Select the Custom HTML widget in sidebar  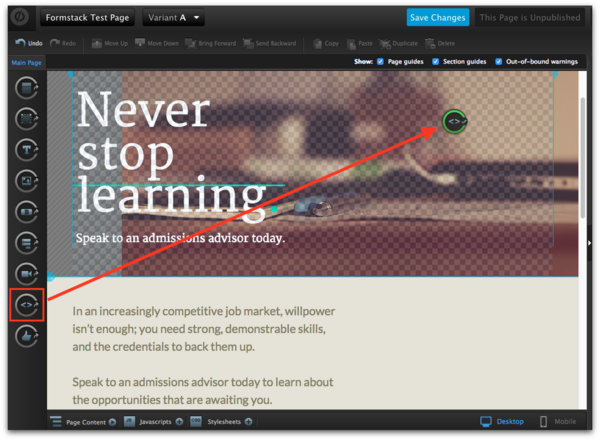coord(27,304)
